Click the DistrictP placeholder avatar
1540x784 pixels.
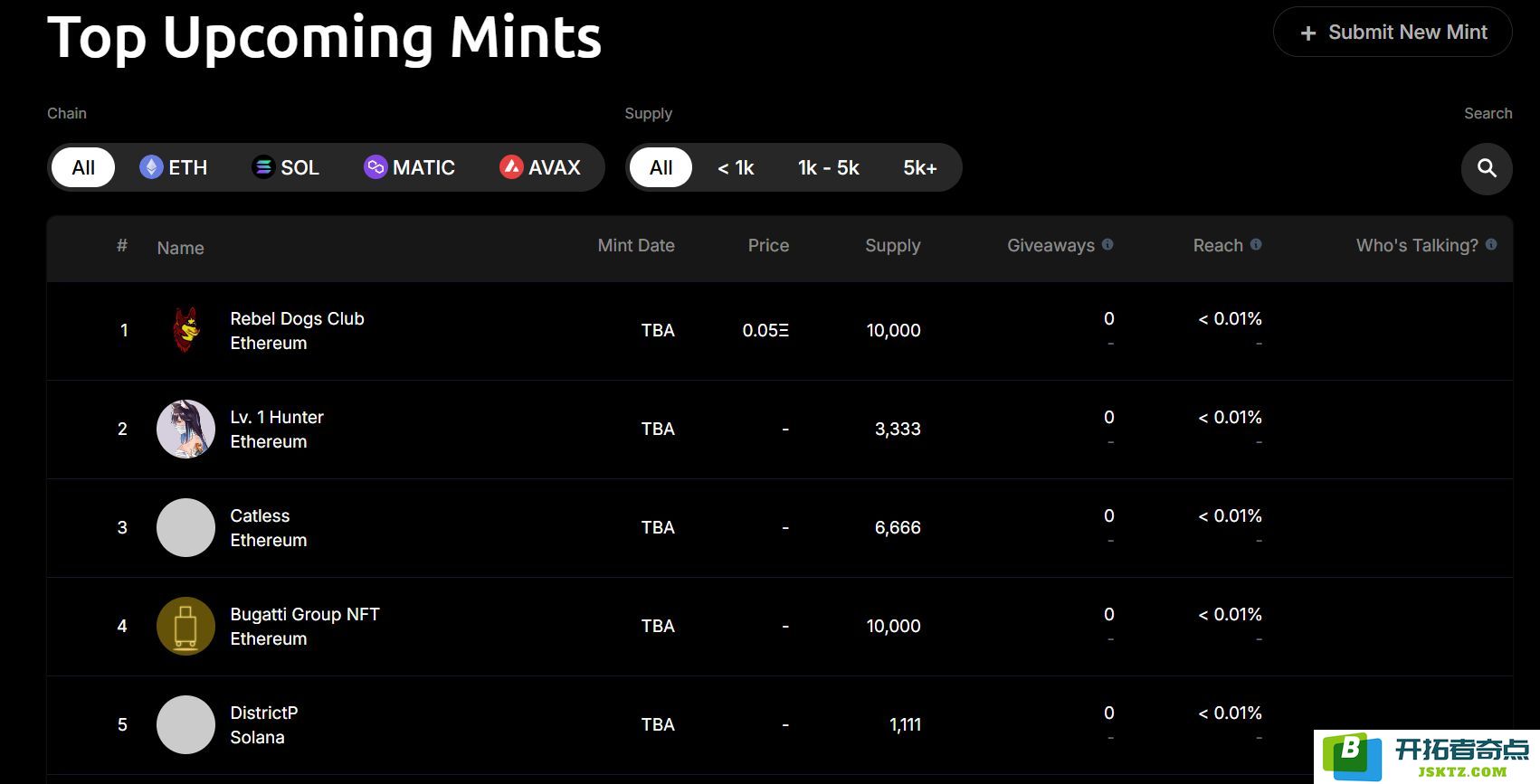click(x=185, y=724)
